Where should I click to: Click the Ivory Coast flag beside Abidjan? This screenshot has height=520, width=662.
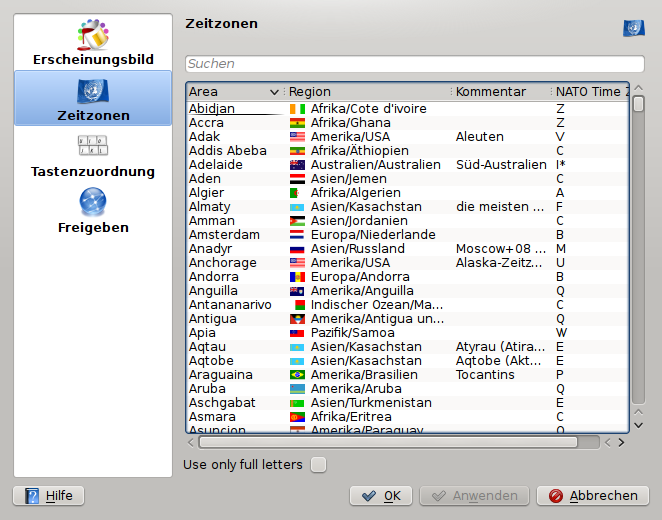coord(297,109)
